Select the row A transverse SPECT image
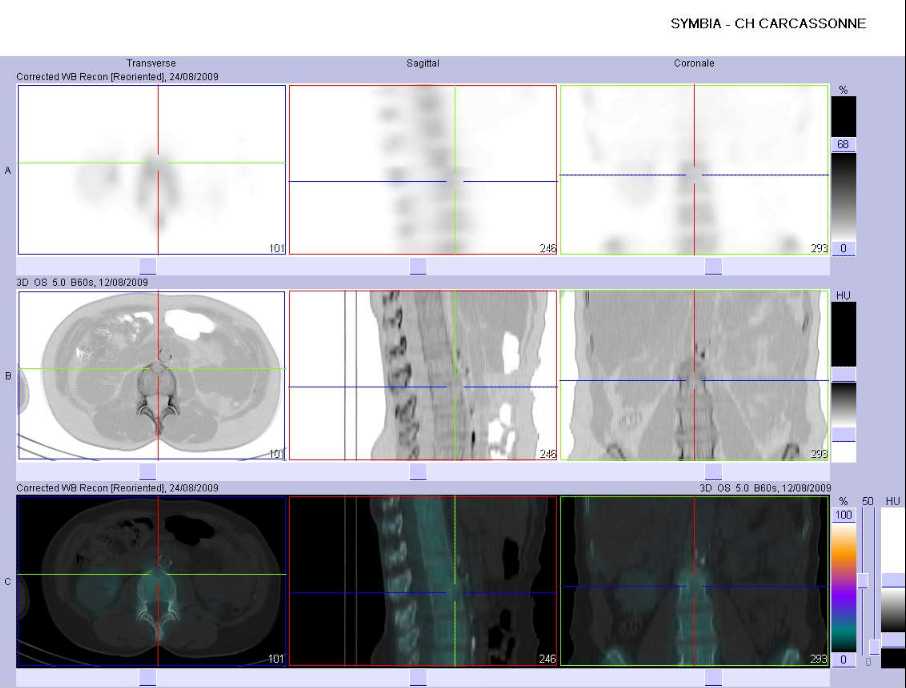This screenshot has width=906, height=688. pos(152,170)
